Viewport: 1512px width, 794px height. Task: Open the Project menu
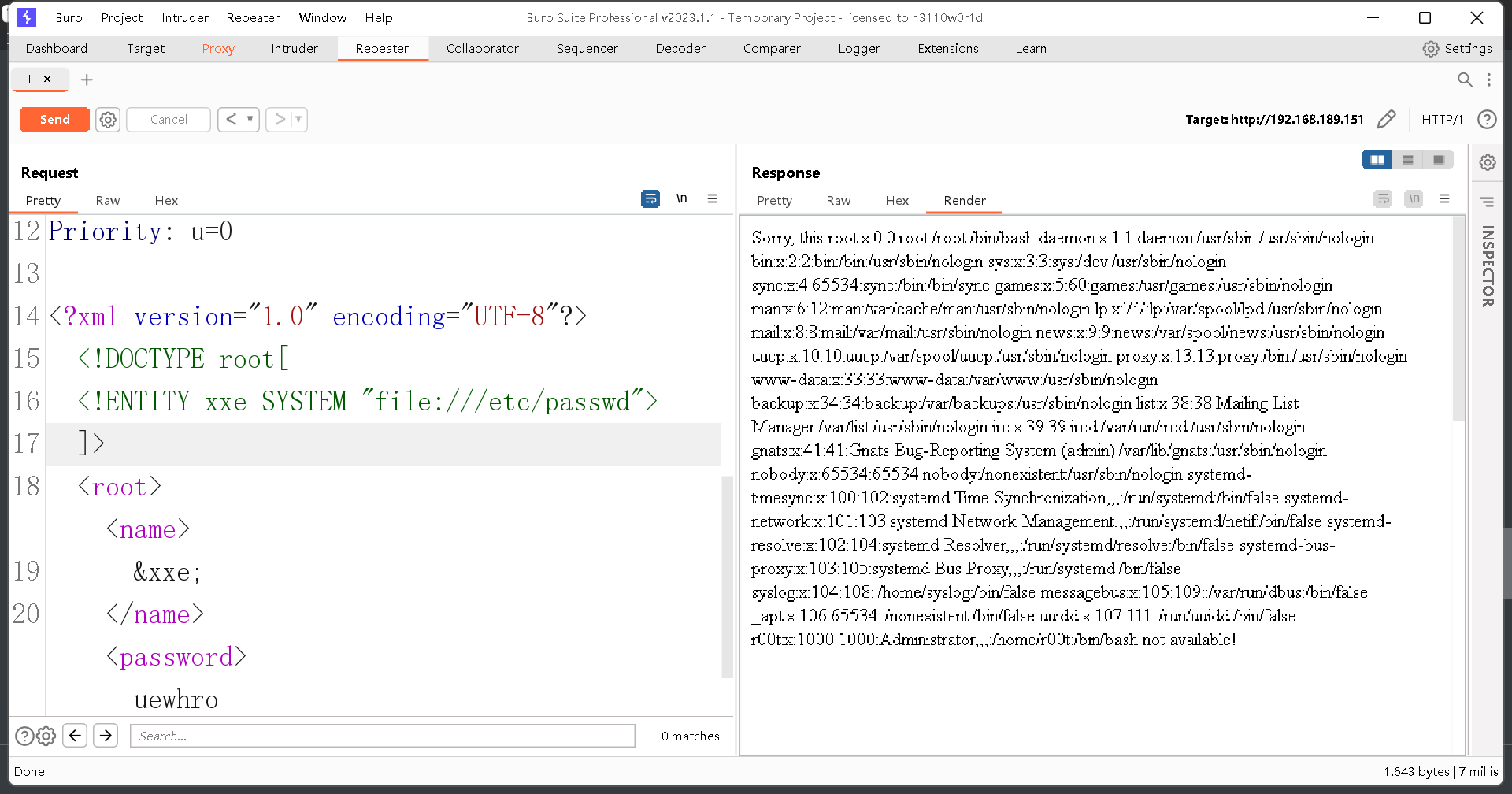point(121,17)
